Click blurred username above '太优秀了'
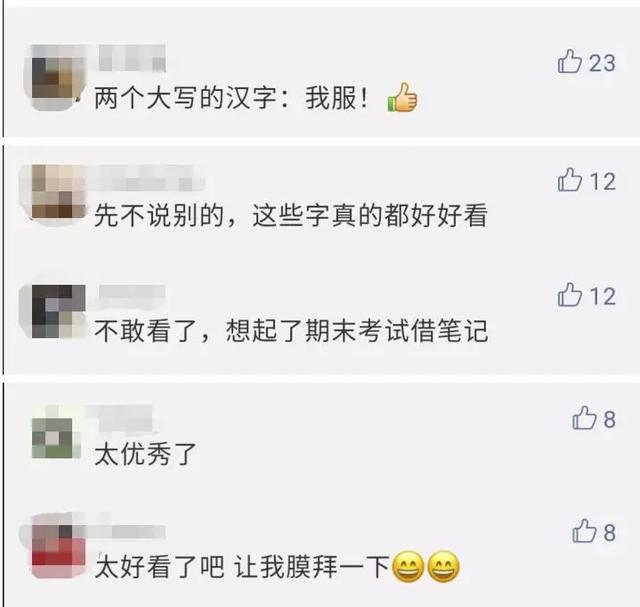Viewport: 640px width, 607px height. pos(124,418)
